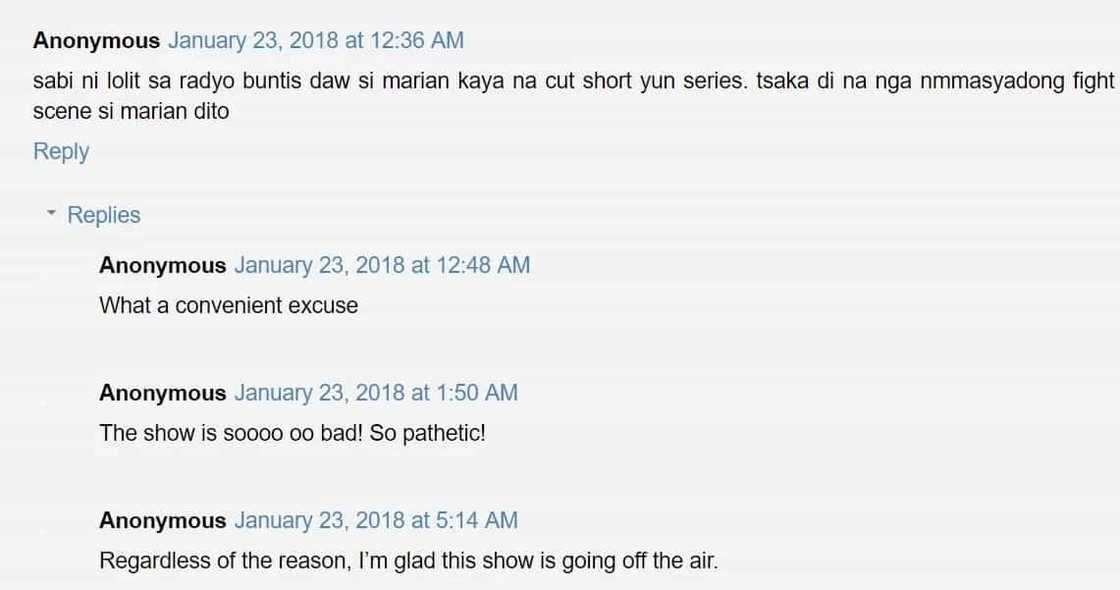Open the 1:50 AM reply timestamp
The width and height of the screenshot is (1120, 590).
click(376, 393)
